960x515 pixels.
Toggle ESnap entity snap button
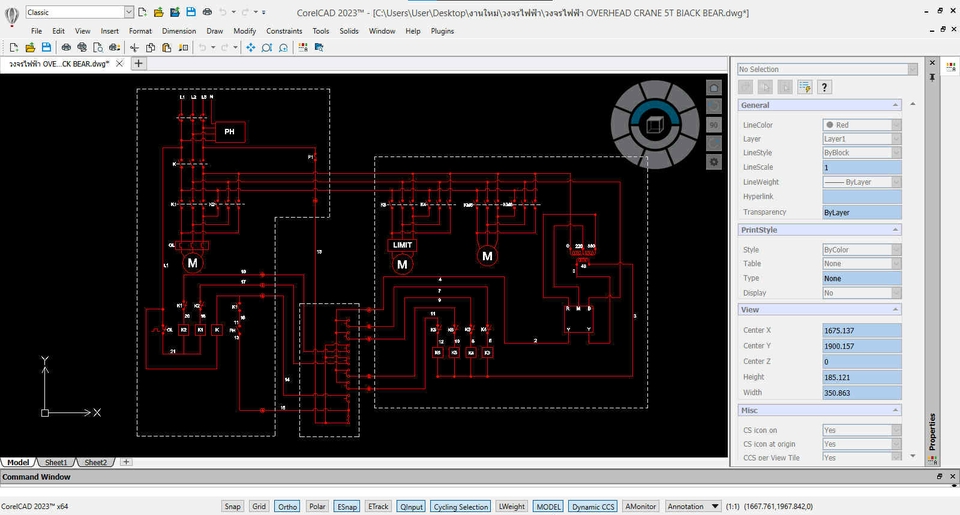347,506
